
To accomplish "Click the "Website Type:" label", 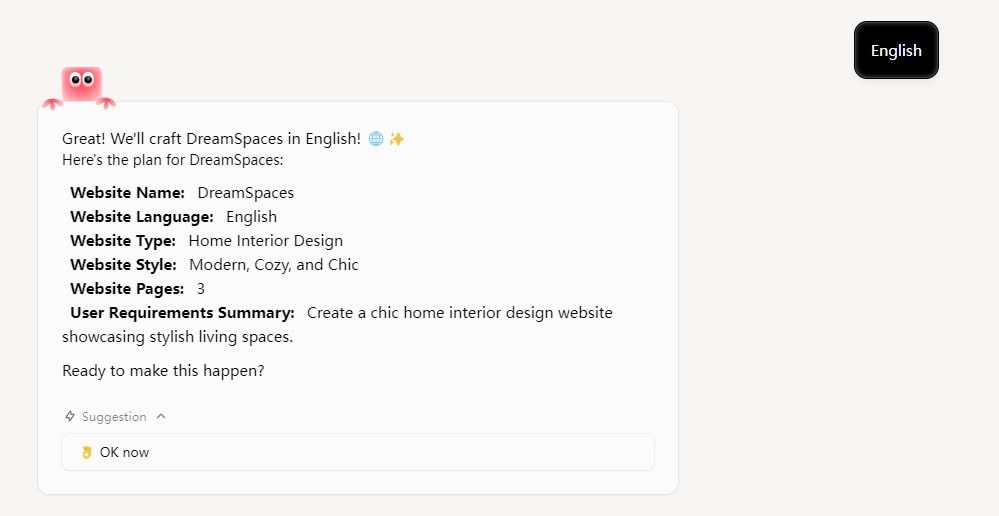I will pyautogui.click(x=122, y=240).
